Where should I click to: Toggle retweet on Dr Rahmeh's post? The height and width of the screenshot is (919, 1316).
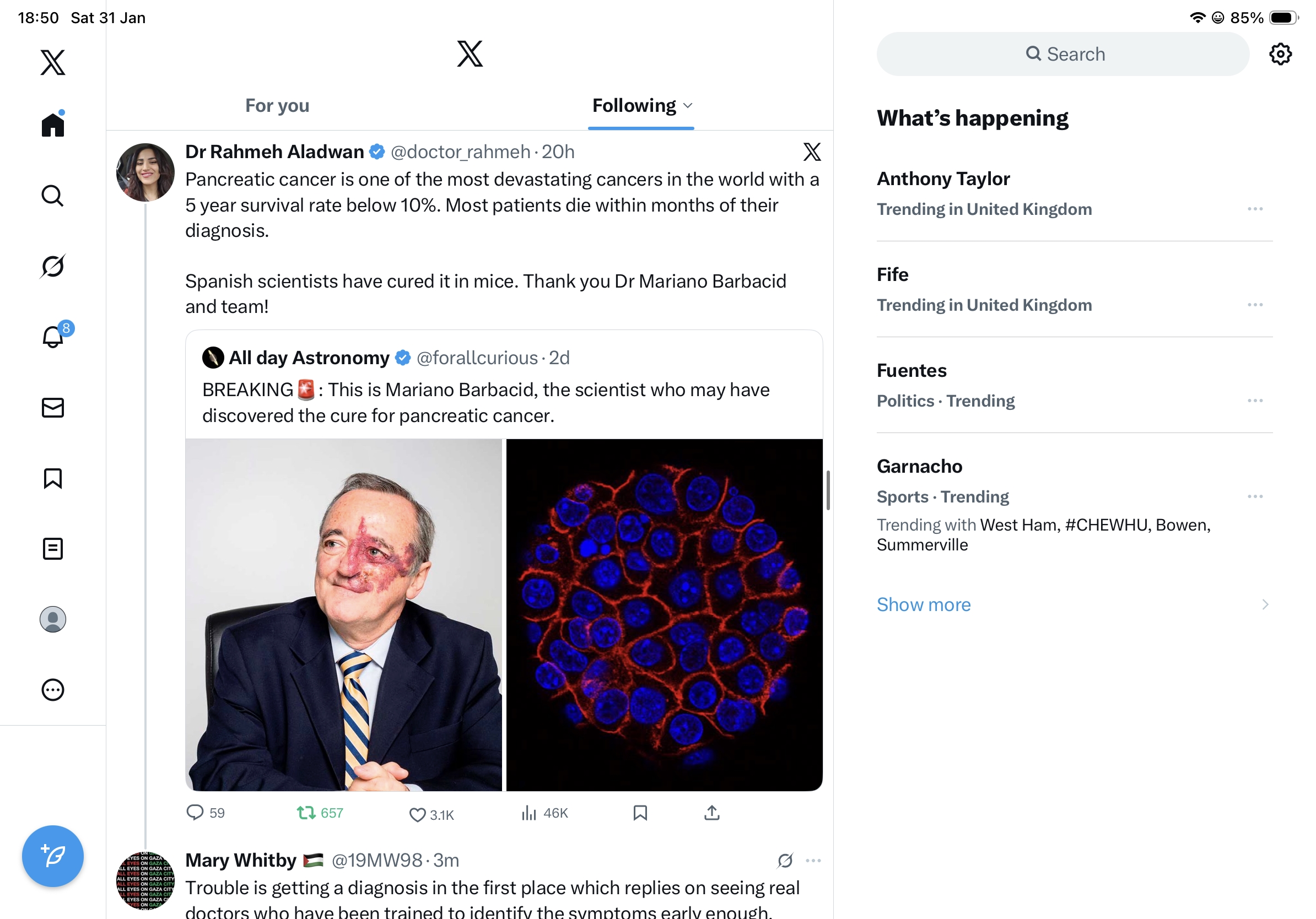306,813
